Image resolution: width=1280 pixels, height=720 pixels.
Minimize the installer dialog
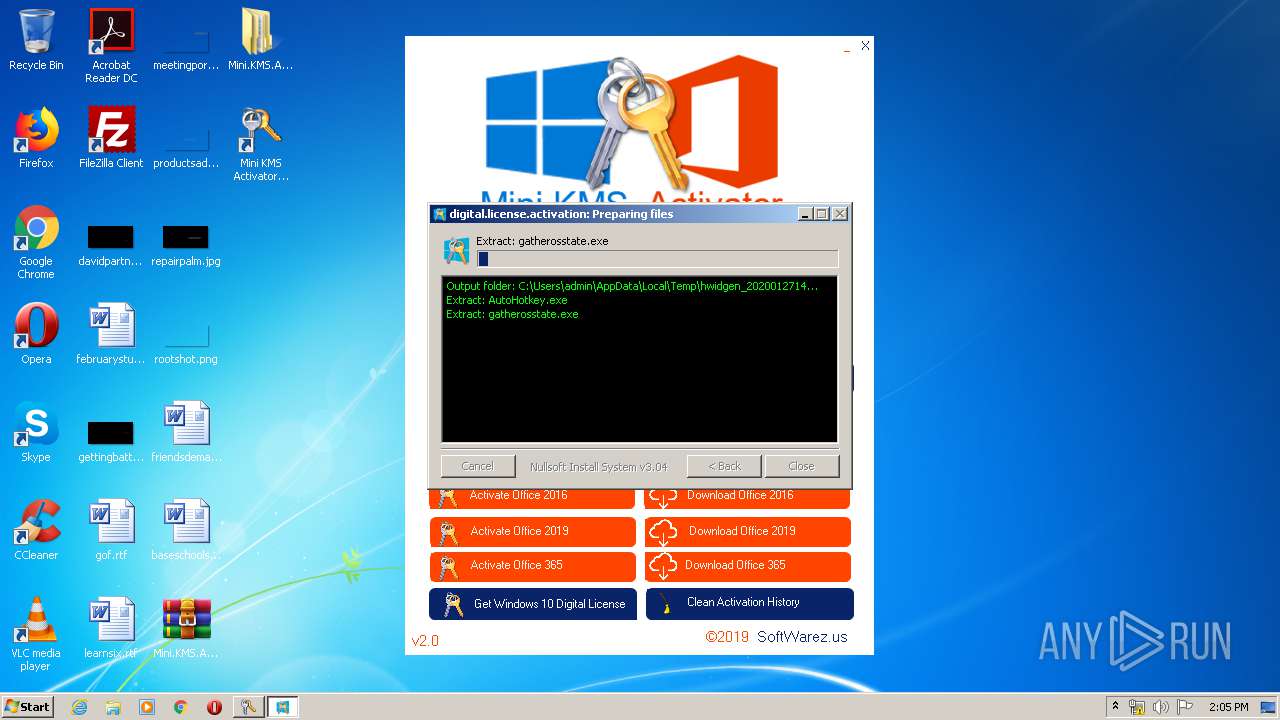pyautogui.click(x=805, y=214)
